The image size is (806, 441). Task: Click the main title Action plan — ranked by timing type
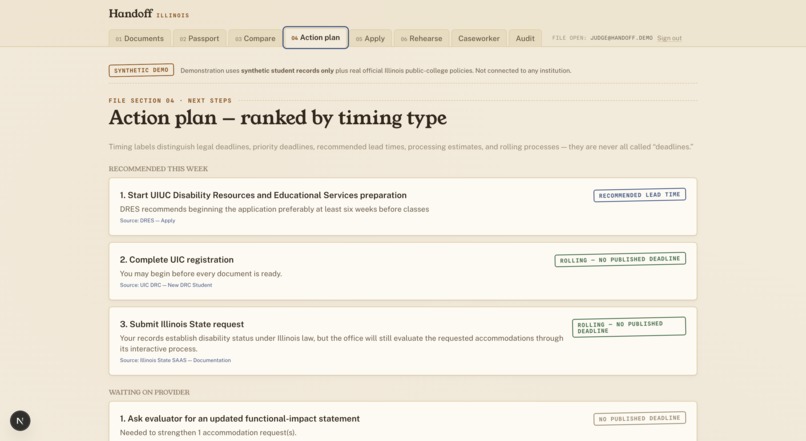(x=278, y=118)
